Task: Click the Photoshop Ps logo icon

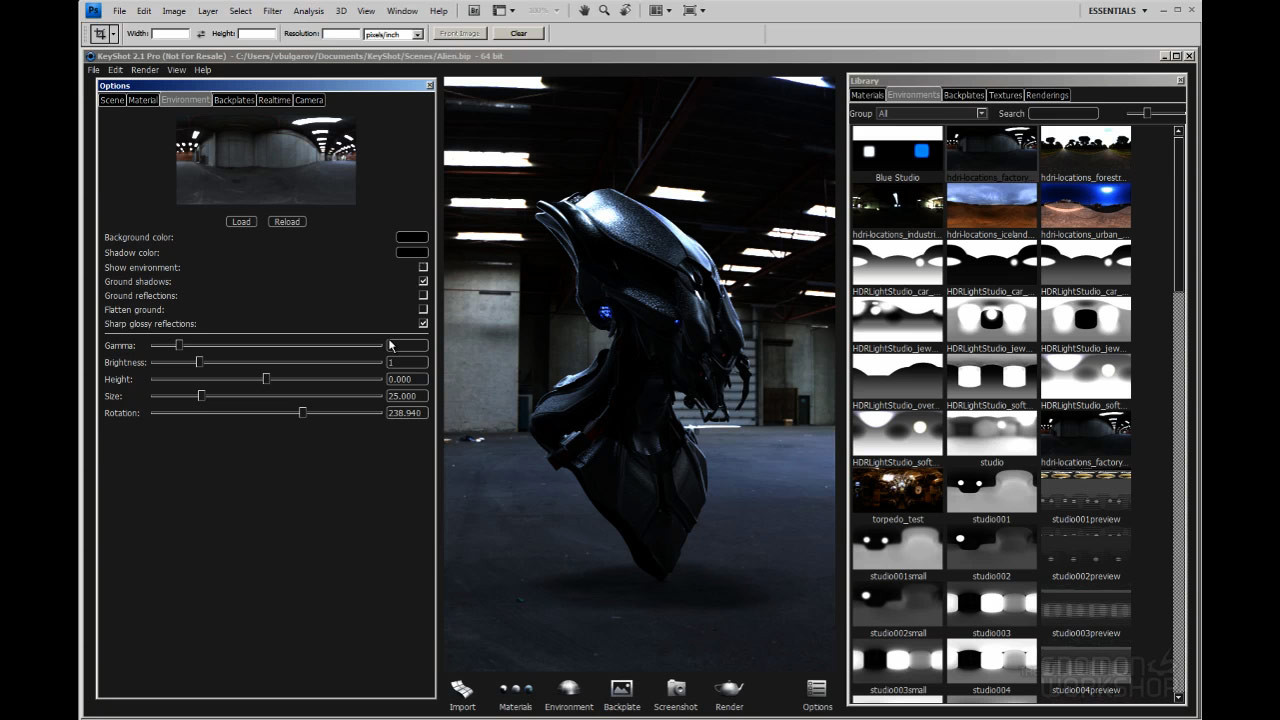Action: point(94,10)
